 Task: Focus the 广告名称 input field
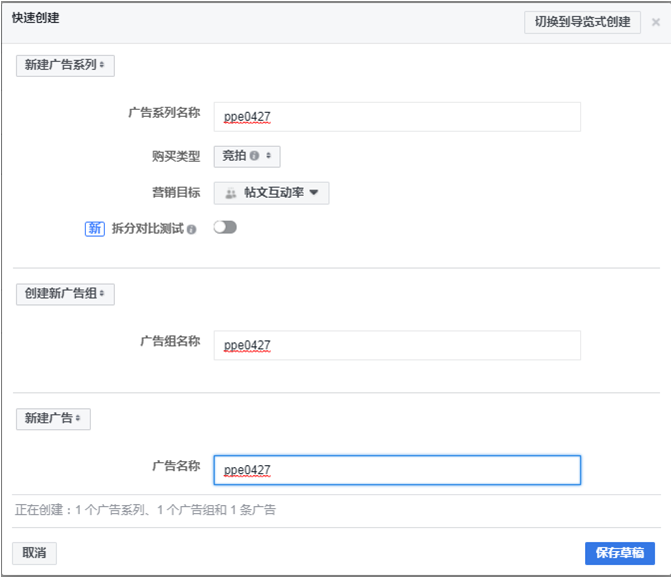click(x=397, y=470)
